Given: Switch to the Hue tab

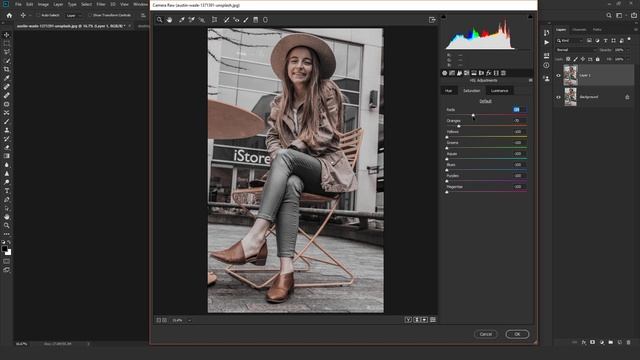Looking at the screenshot, I should [449, 91].
